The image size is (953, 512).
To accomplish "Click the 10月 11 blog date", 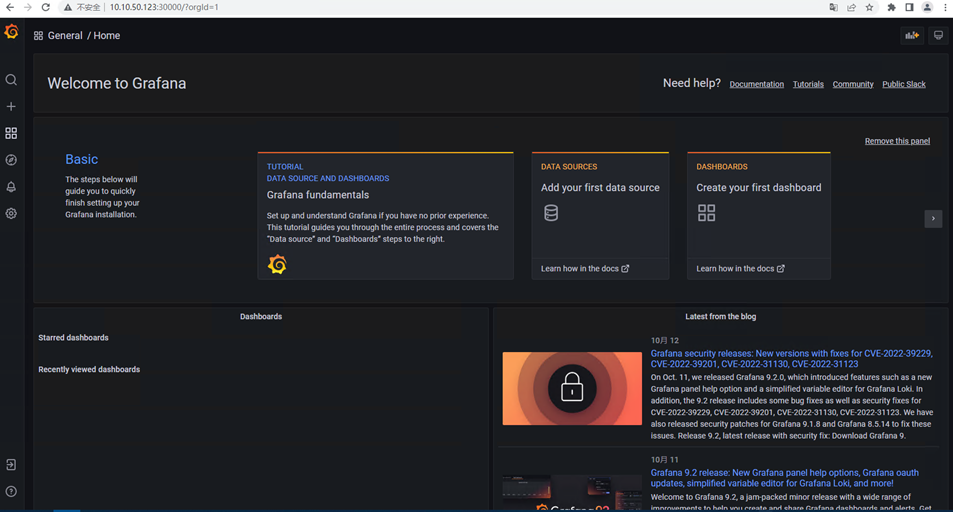I will [664, 460].
